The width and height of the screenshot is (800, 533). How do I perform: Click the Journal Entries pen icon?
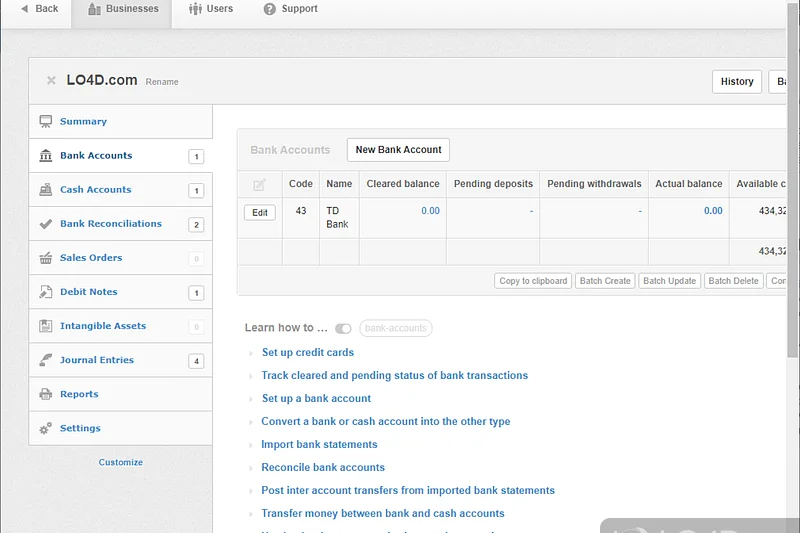tap(45, 360)
